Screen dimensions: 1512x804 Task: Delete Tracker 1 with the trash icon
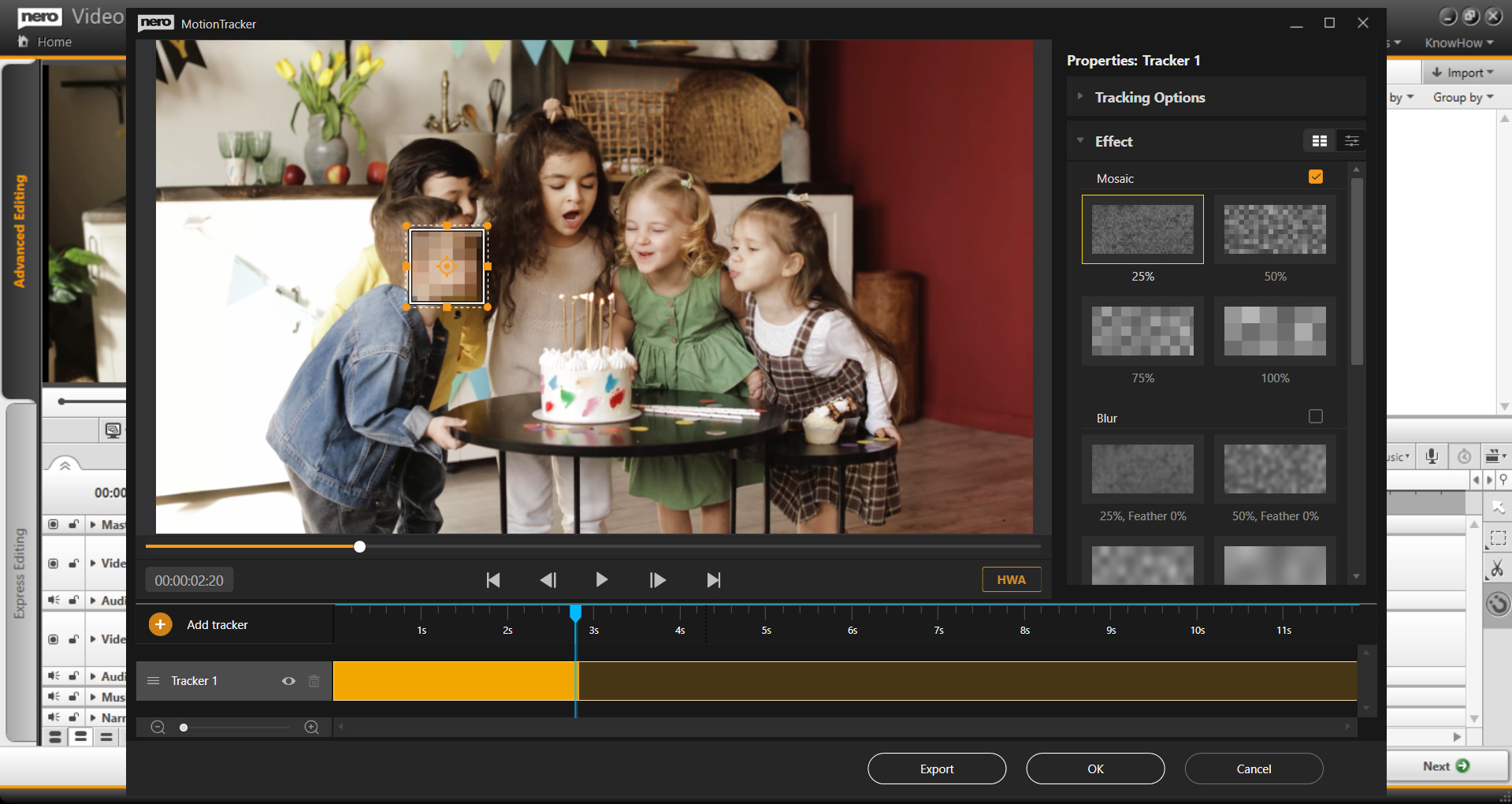(x=314, y=681)
